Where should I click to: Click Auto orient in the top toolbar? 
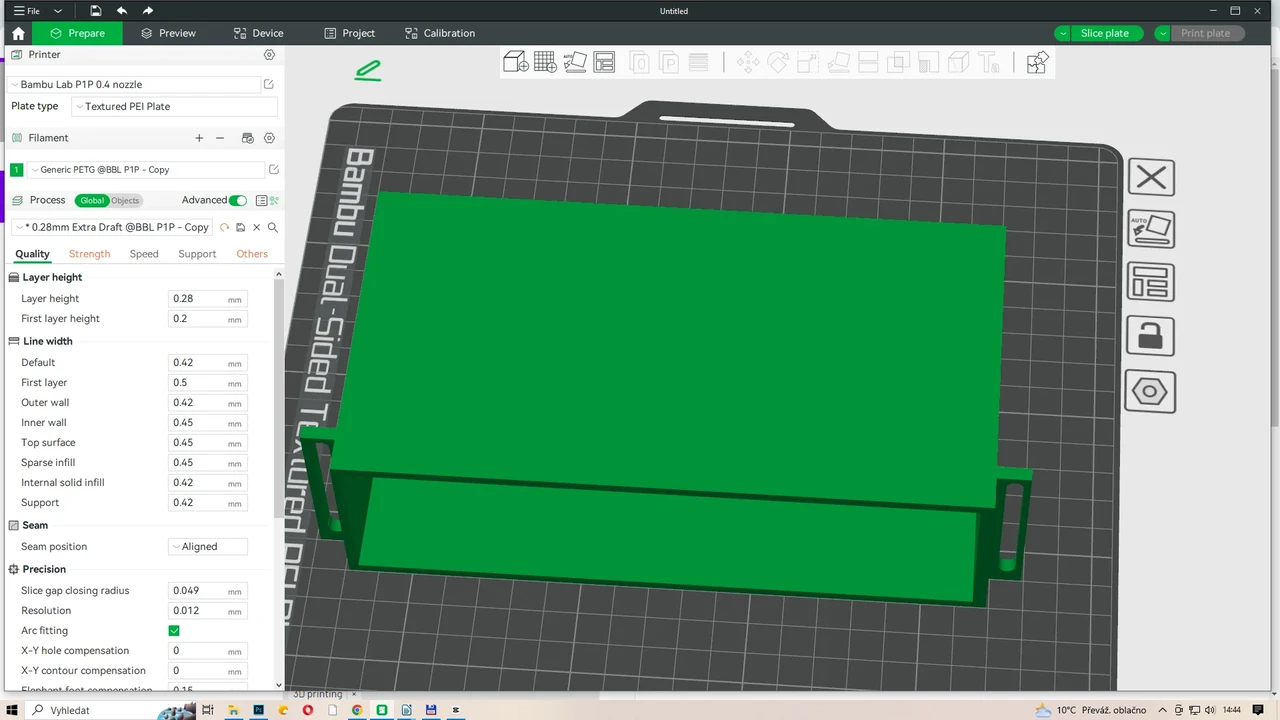[575, 63]
